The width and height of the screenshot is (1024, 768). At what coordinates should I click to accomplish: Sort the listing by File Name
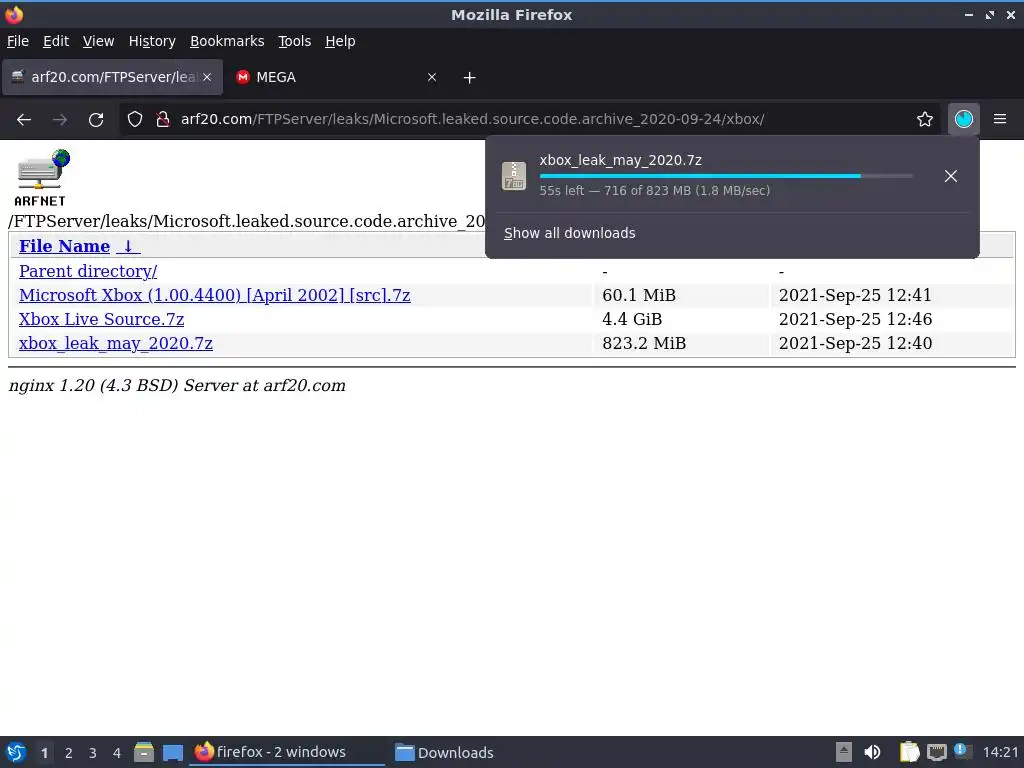64,246
